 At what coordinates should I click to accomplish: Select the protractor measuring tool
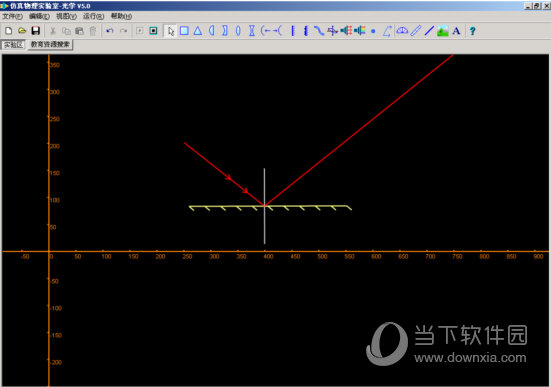(x=402, y=31)
